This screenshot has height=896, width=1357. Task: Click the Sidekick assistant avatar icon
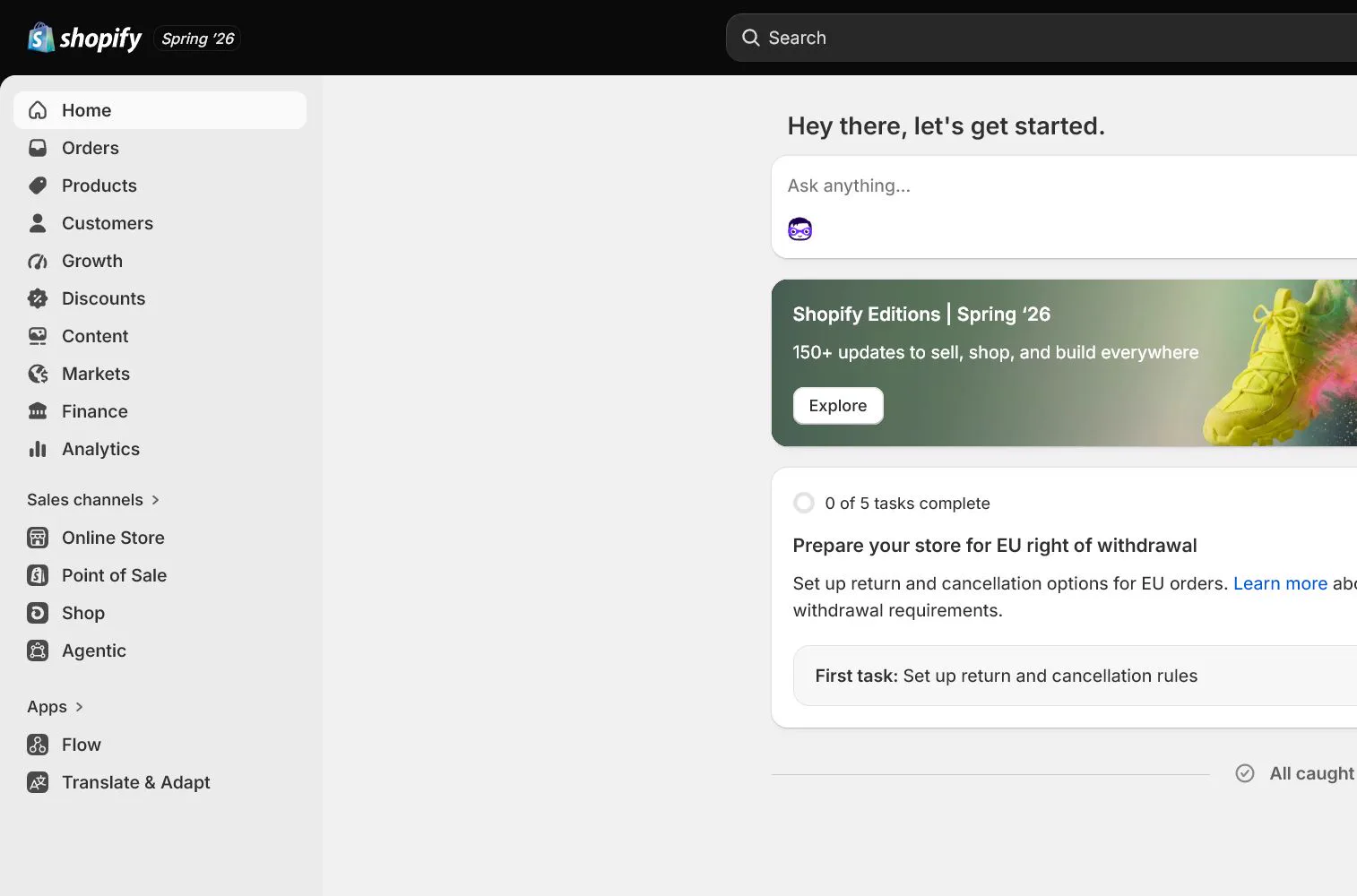(x=800, y=229)
